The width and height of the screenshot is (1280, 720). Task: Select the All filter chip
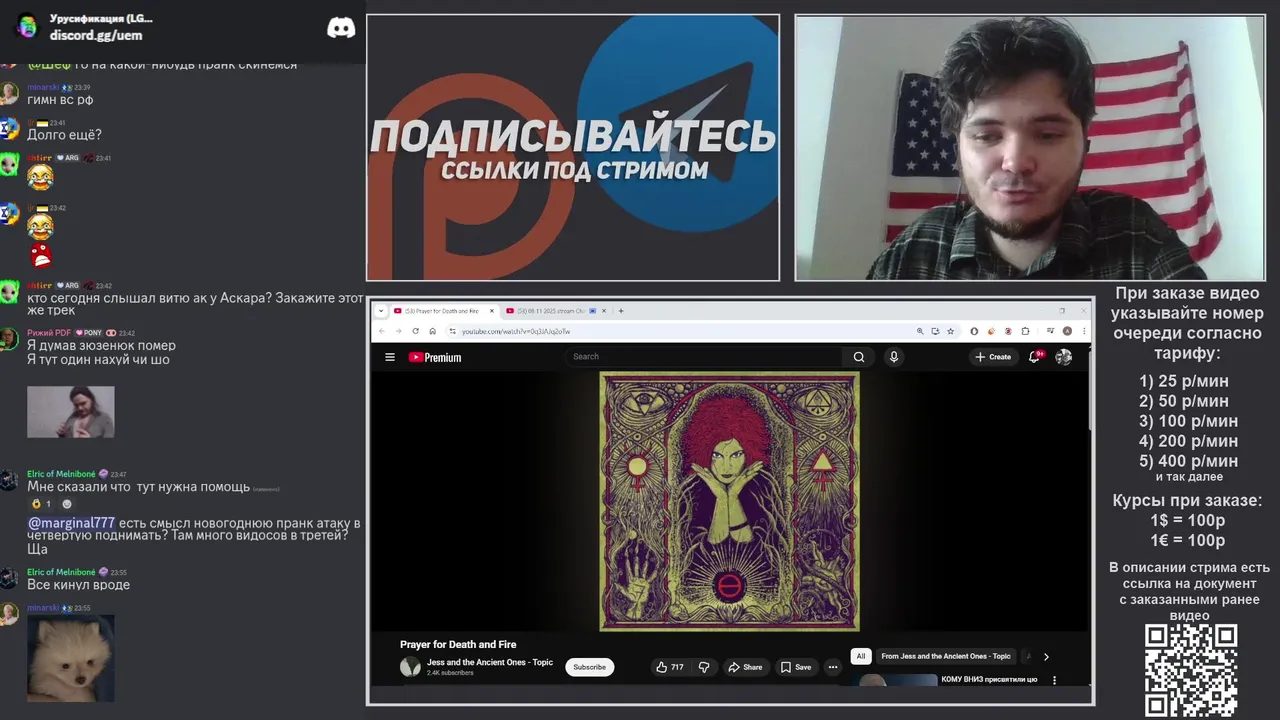tap(860, 657)
